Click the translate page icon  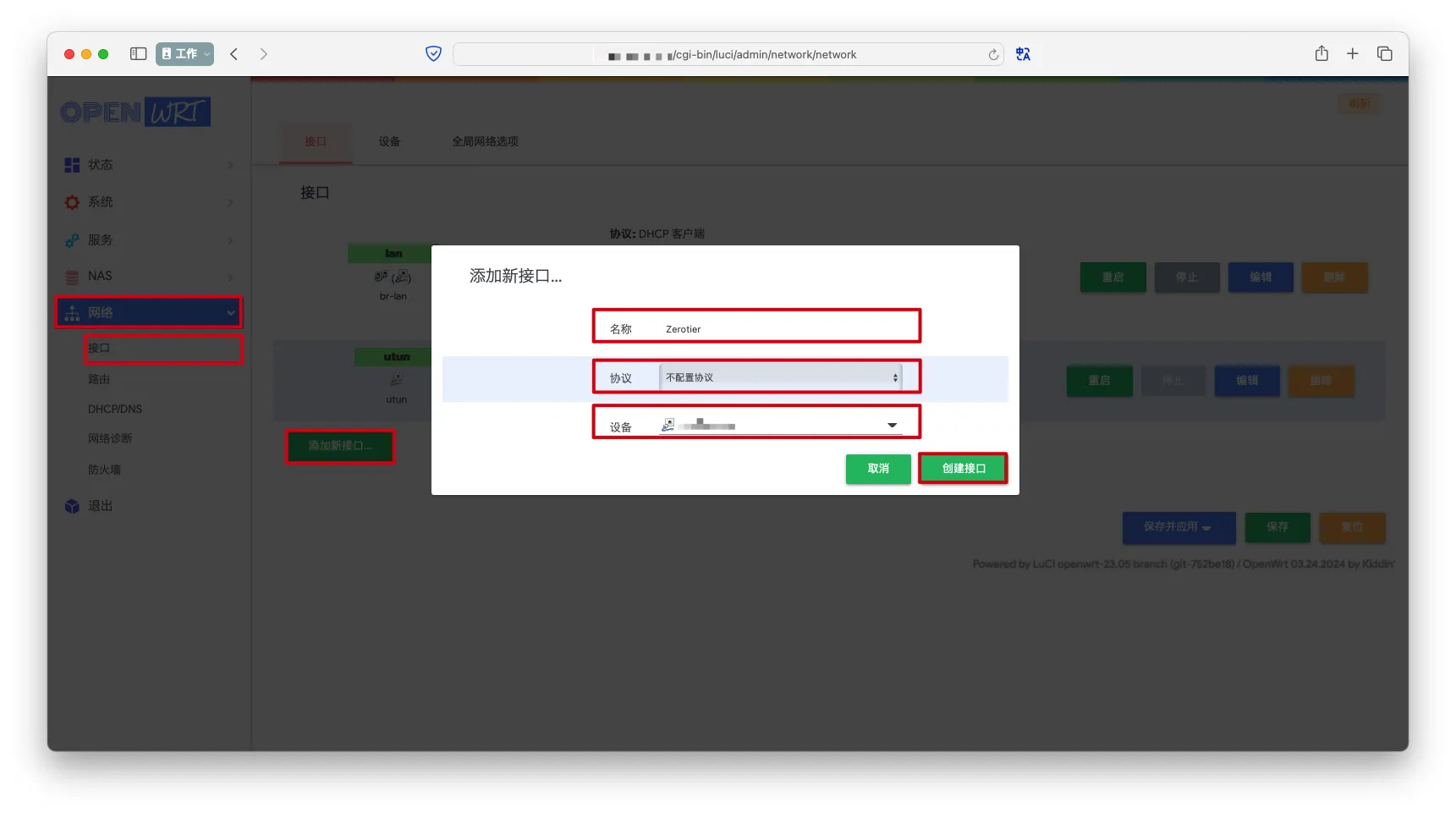[1023, 54]
